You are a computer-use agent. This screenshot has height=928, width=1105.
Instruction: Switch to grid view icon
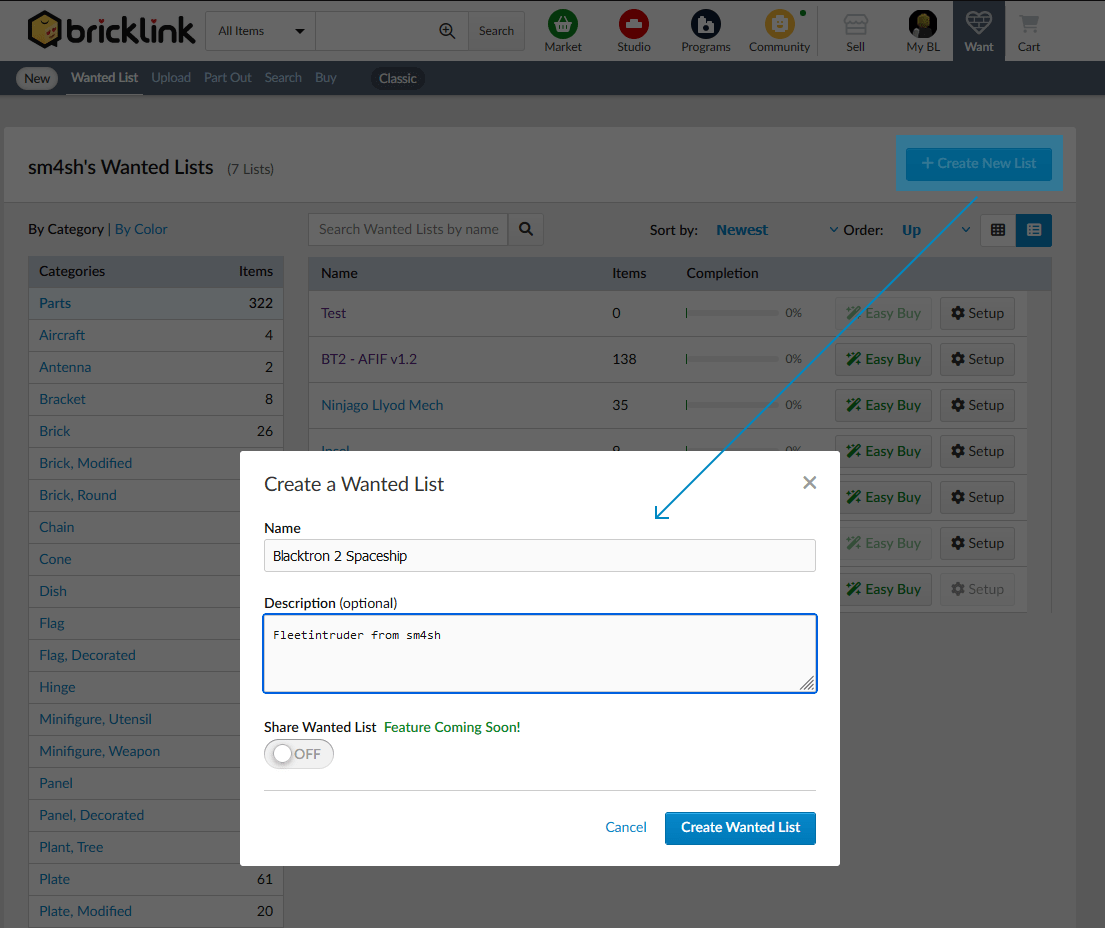point(998,230)
